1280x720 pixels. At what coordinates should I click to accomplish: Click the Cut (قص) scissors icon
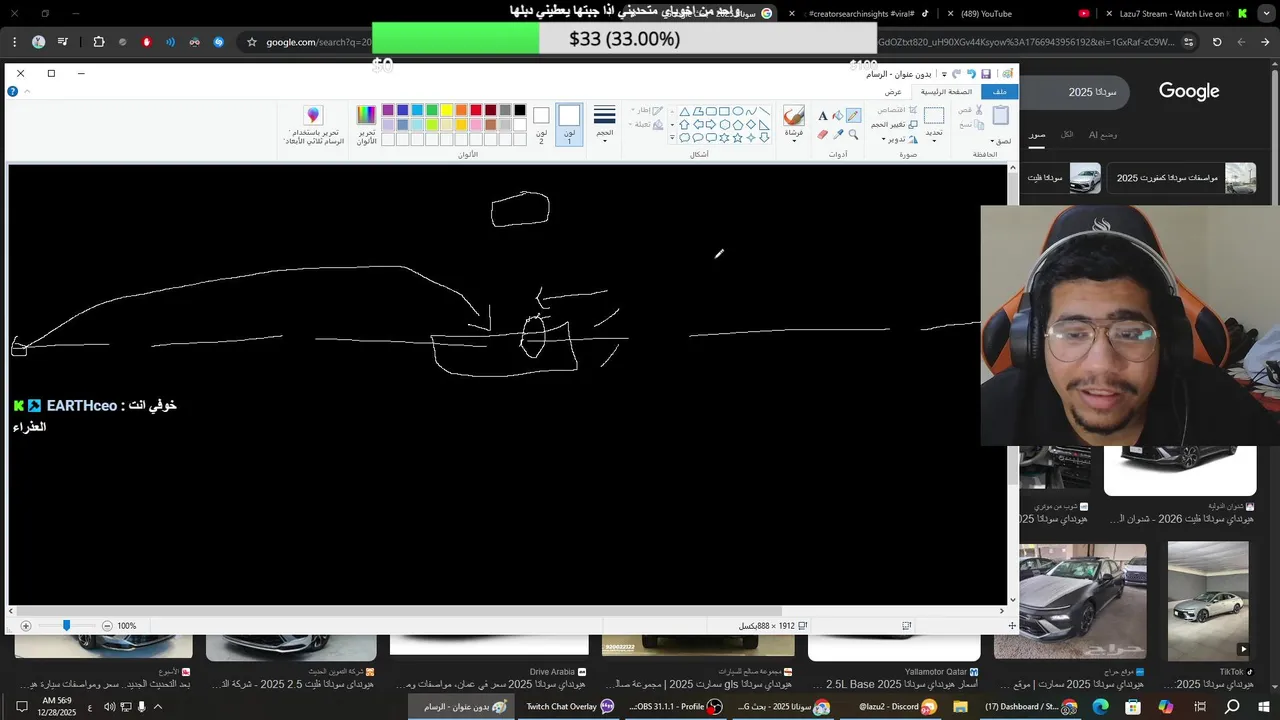pyautogui.click(x=978, y=110)
